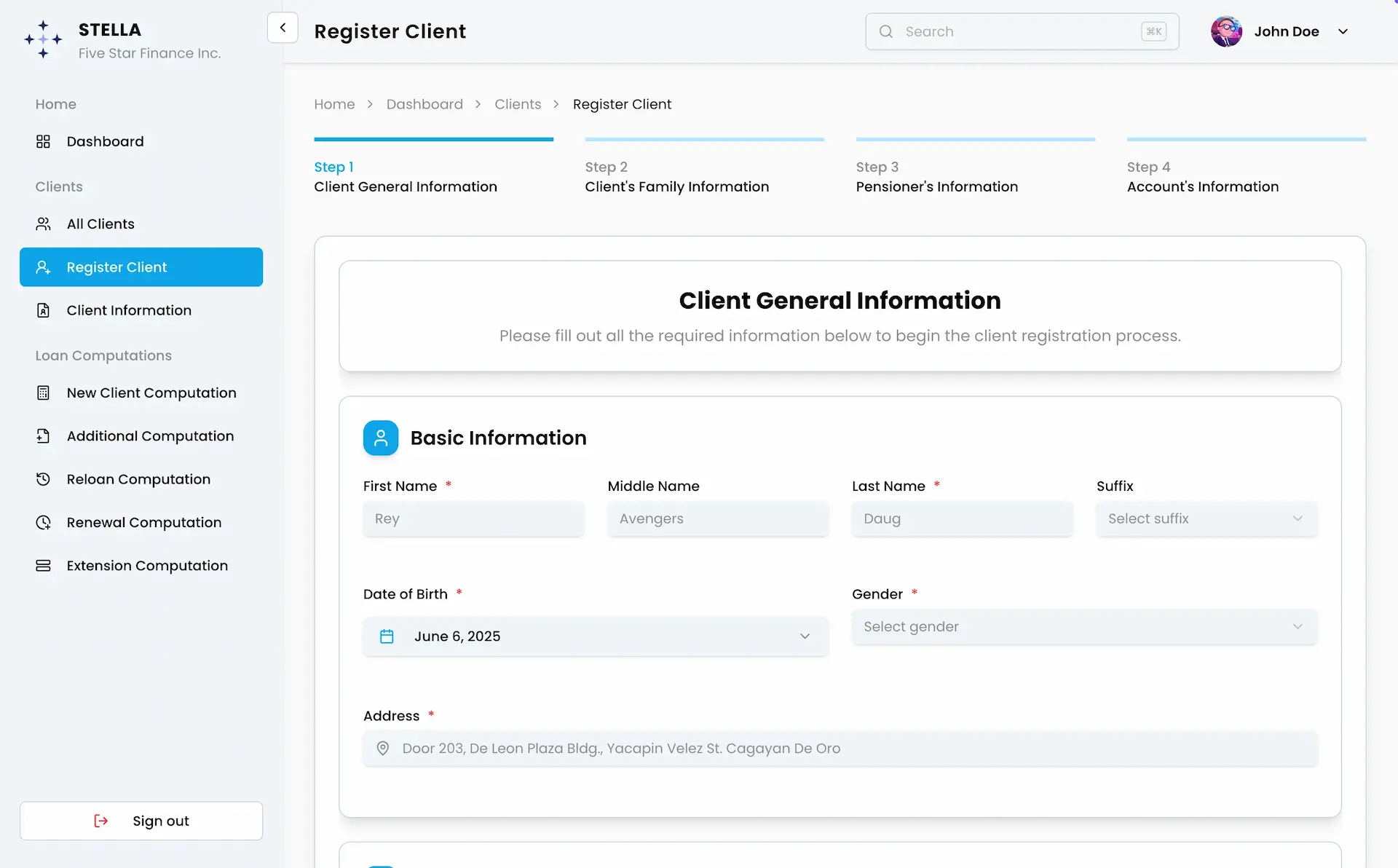1398x868 pixels.
Task: Open Dashboard in the sidebar
Action: (141, 141)
